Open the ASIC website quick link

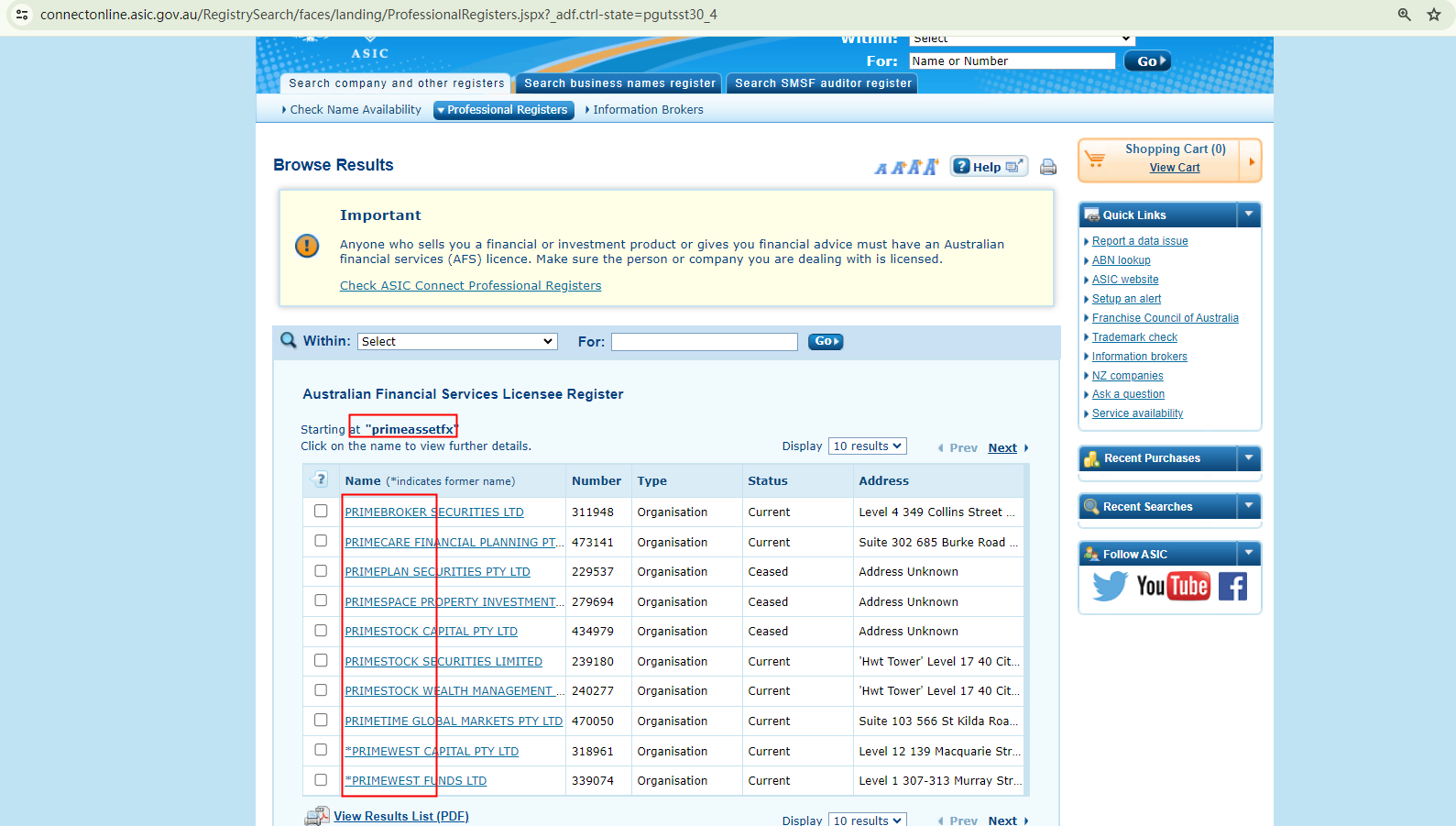pos(1125,280)
